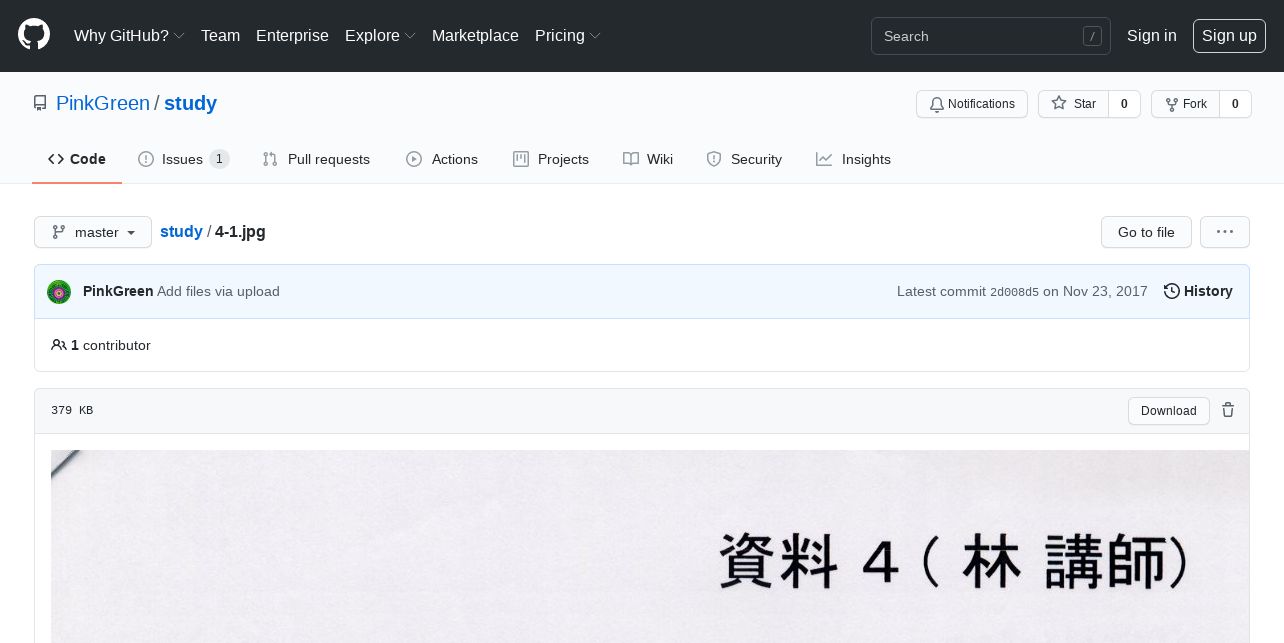
Task: Click the Issues count badge 1
Action: [x=219, y=159]
